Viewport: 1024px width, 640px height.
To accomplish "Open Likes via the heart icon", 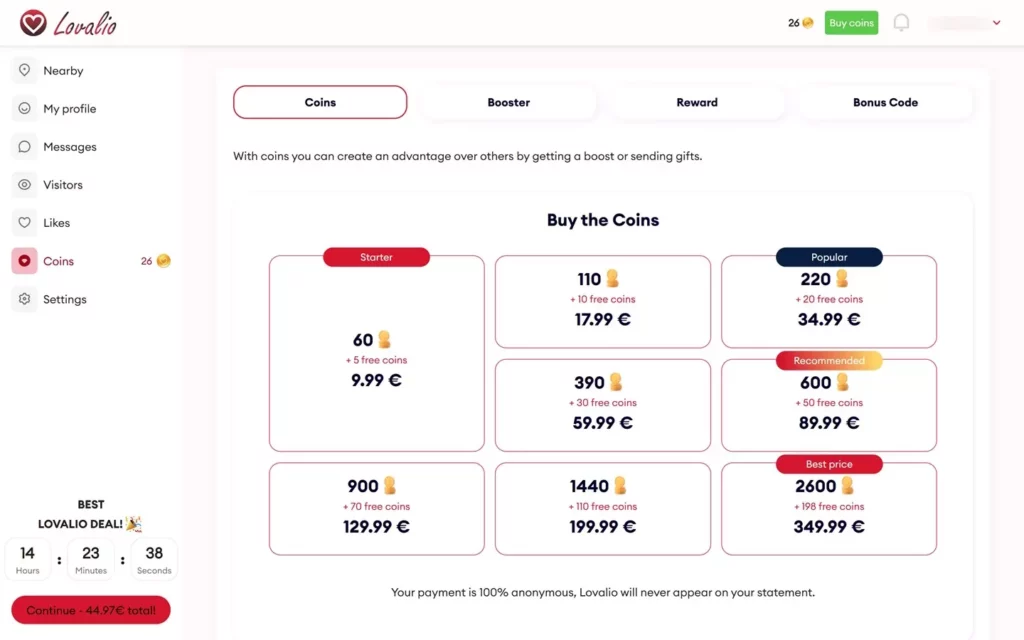I will pyautogui.click(x=25, y=222).
